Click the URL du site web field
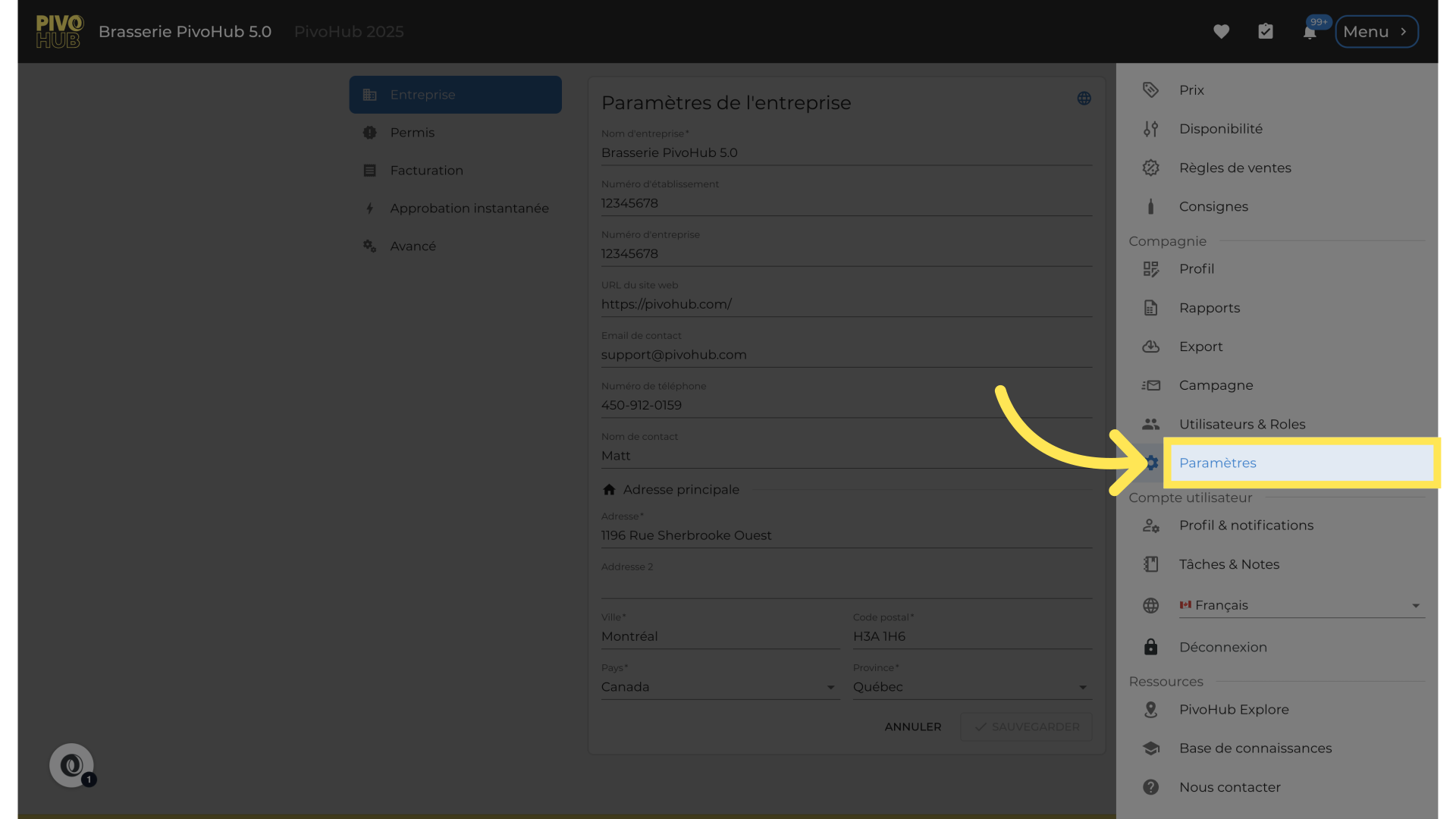The height and width of the screenshot is (819, 1456). click(846, 304)
